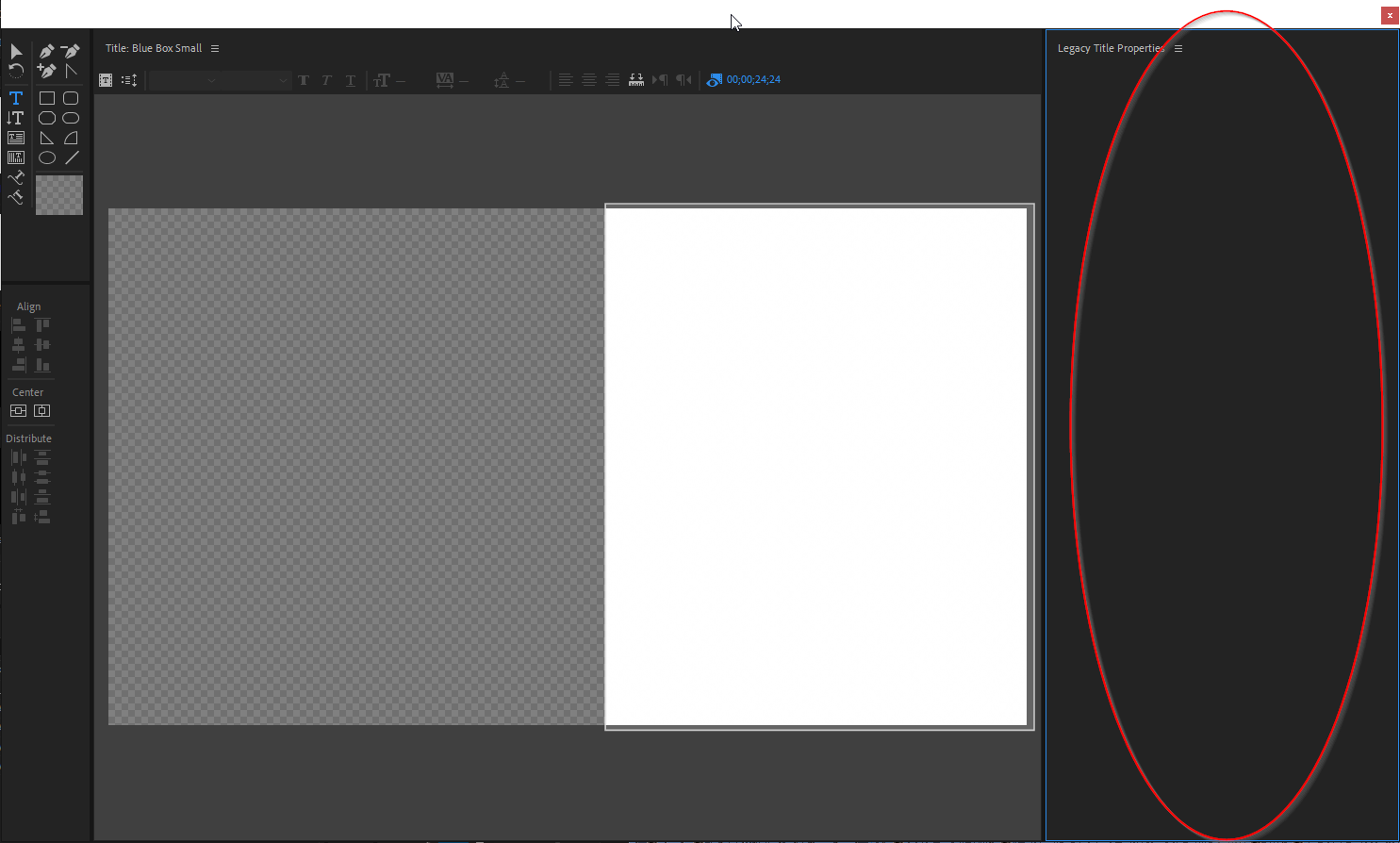Distribute objects horizontal left
This screenshot has height=843, width=1400.
point(18,457)
